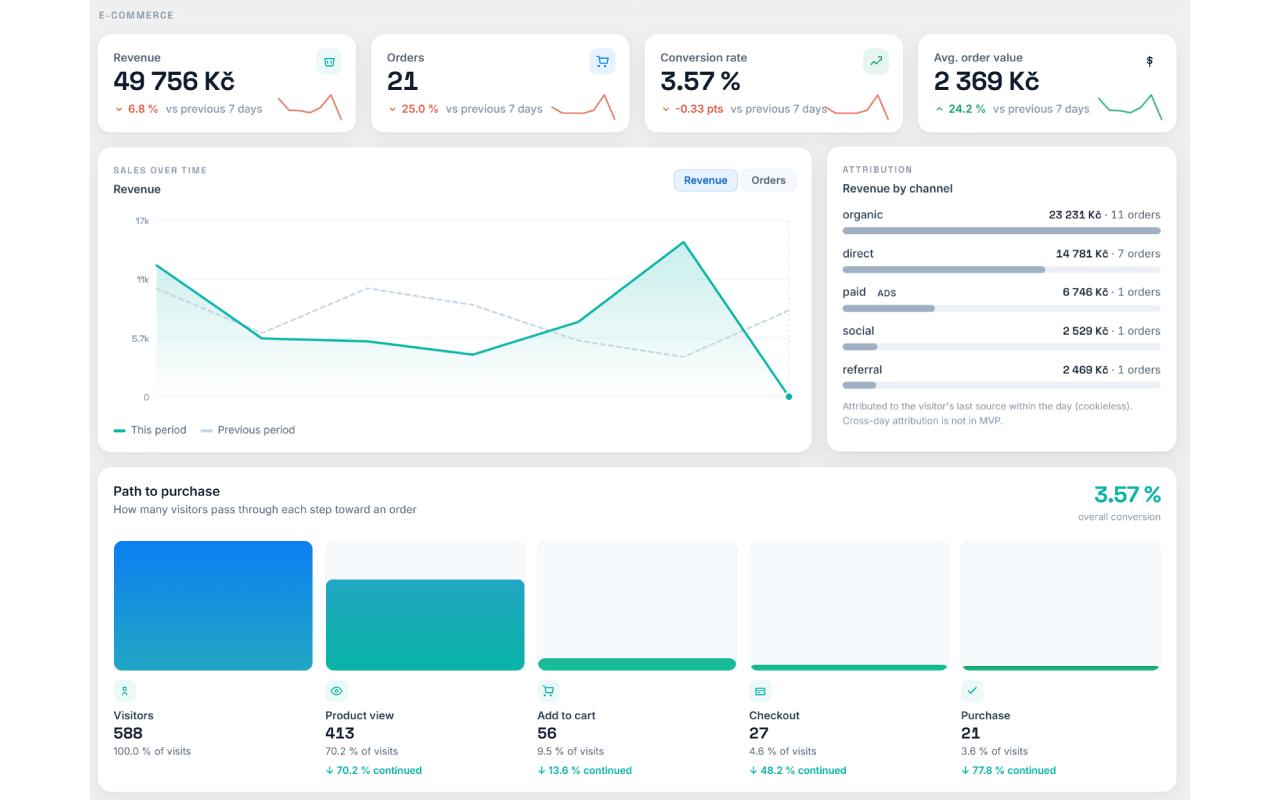Click the Visitors person icon
The image size is (1280, 800).
tap(124, 691)
